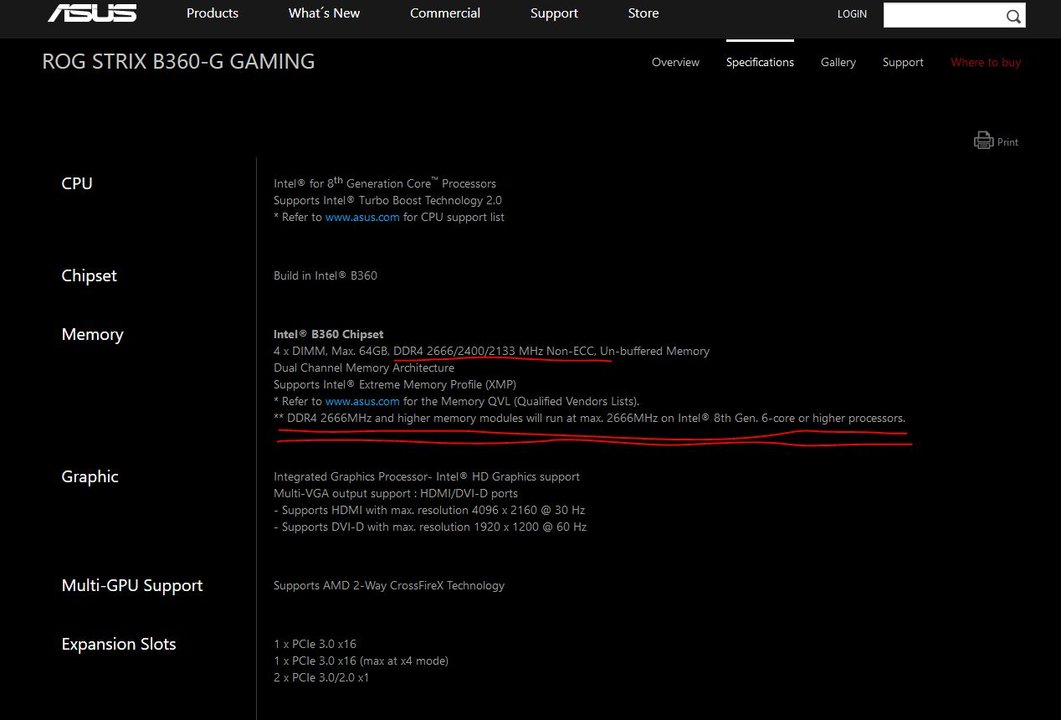The height and width of the screenshot is (720, 1061).
Task: Click the LOGIN link
Action: 852,14
